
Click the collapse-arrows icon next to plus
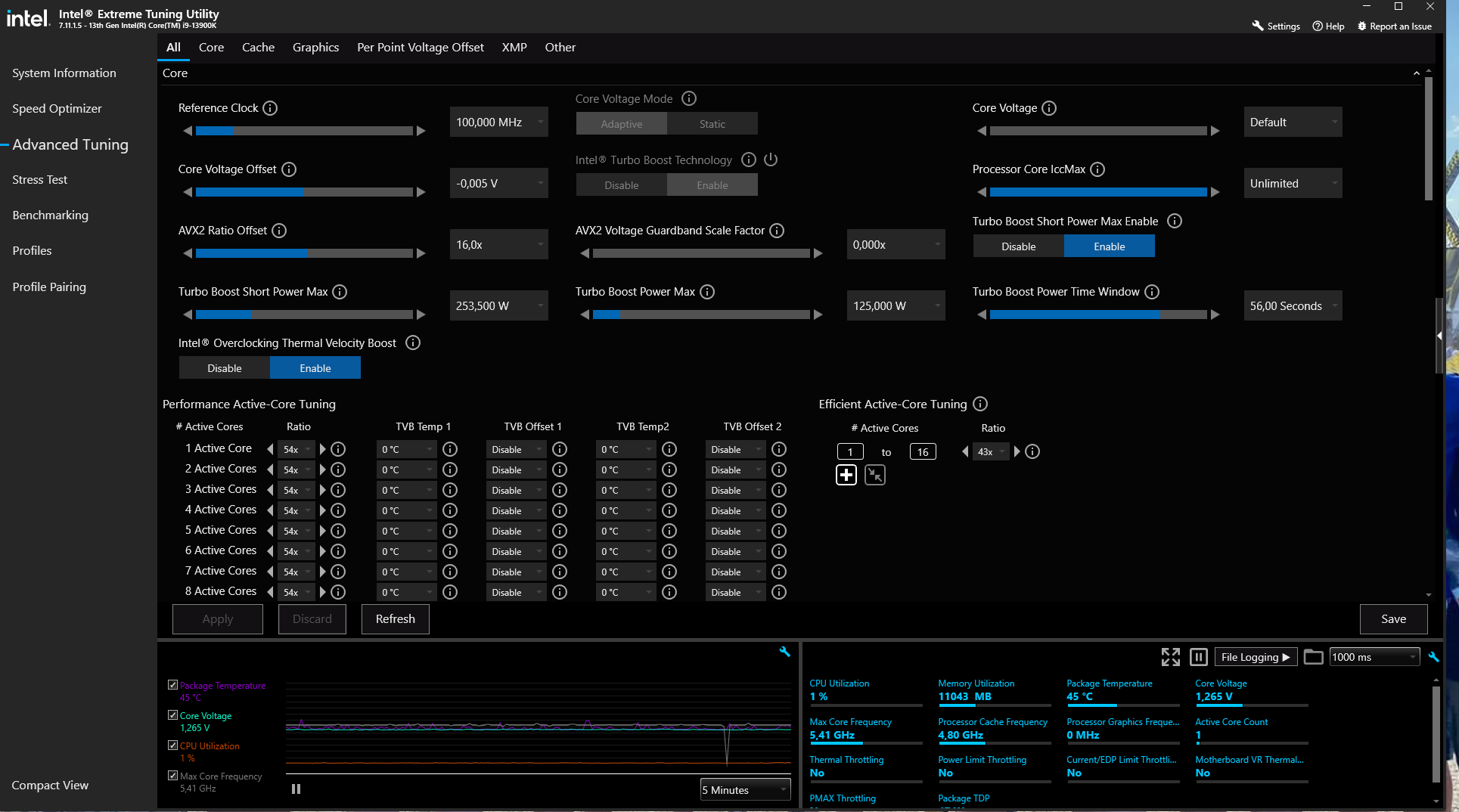(x=875, y=475)
